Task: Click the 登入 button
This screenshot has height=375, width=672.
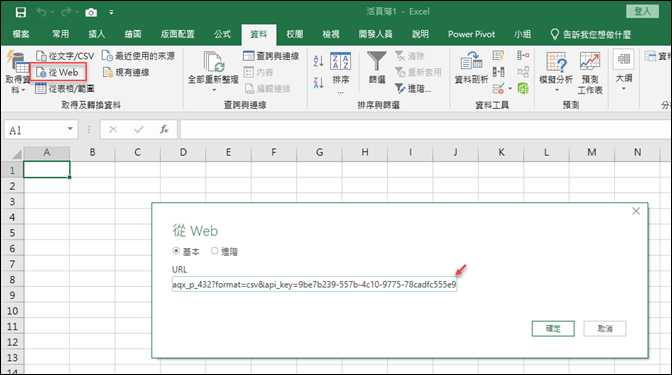Action: (x=642, y=12)
